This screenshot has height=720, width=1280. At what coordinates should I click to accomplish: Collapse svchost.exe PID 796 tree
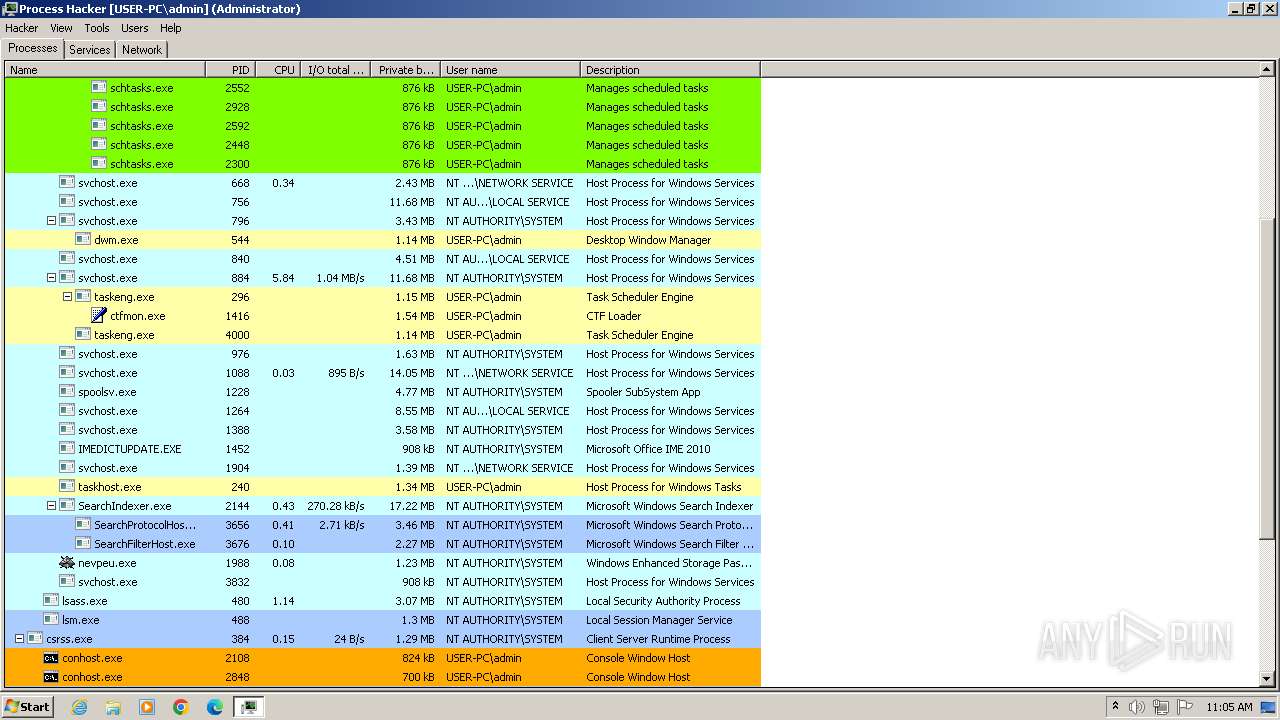[51, 221]
